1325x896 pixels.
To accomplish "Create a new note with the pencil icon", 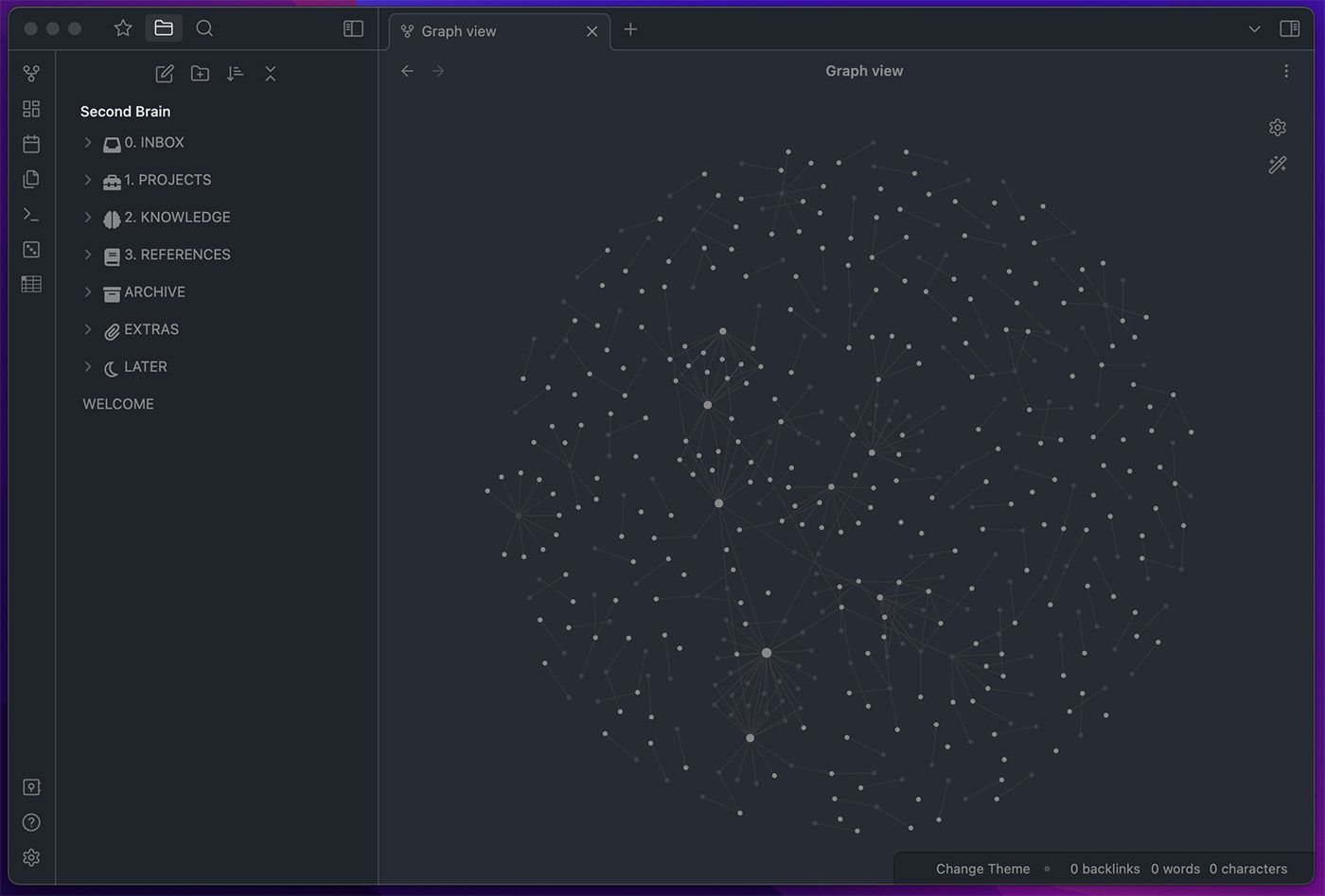I will 164,73.
